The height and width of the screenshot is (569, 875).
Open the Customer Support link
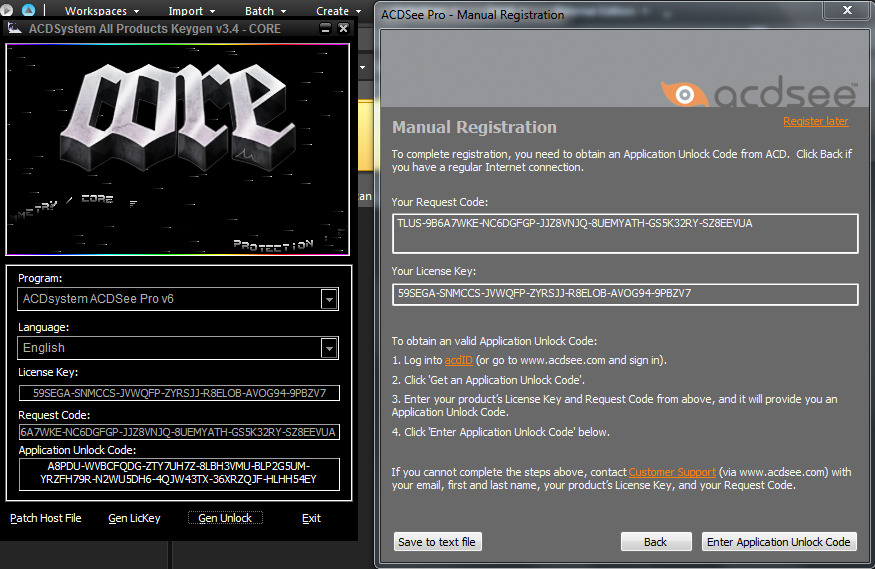(672, 472)
